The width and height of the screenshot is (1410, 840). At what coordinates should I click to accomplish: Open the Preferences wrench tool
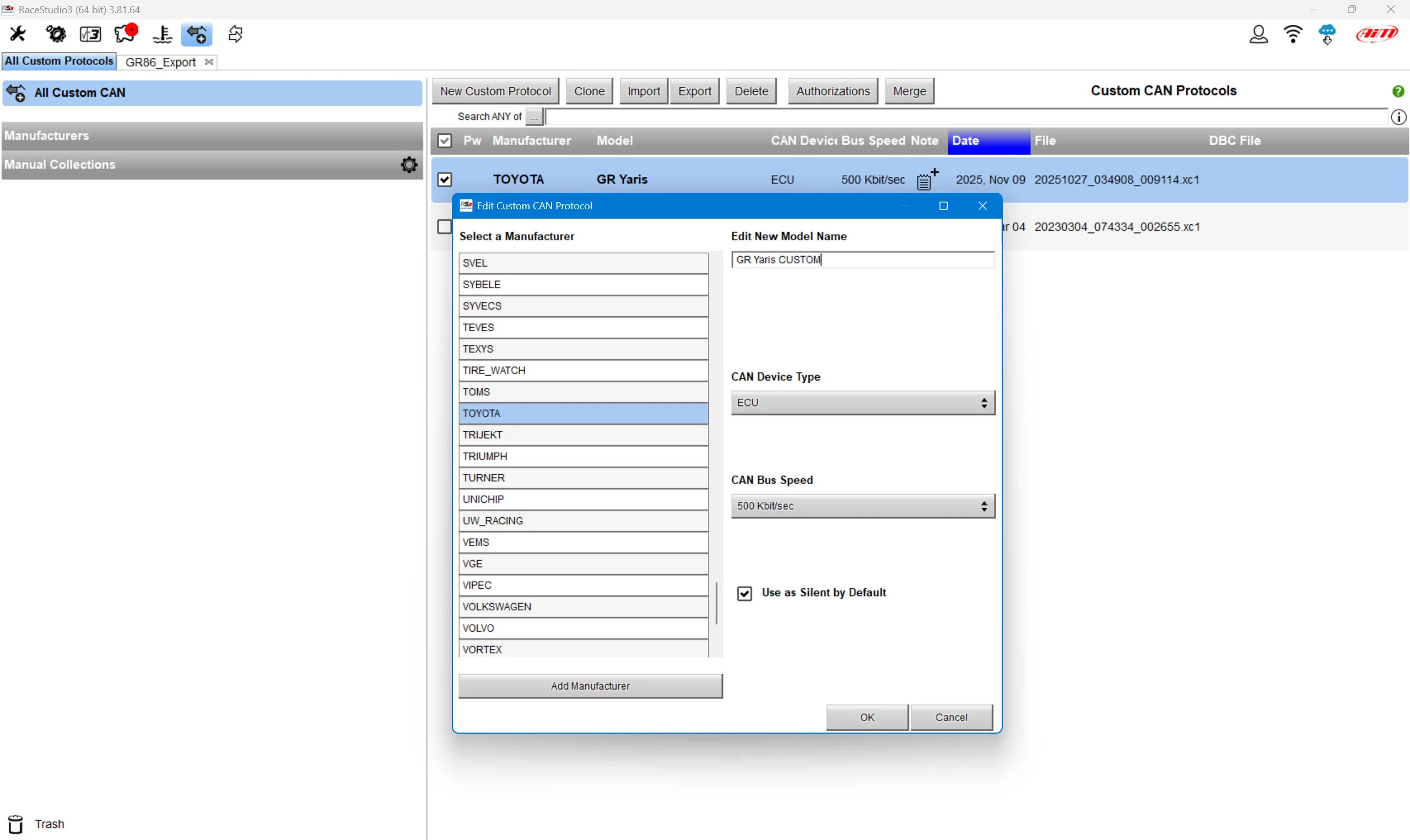tap(17, 34)
